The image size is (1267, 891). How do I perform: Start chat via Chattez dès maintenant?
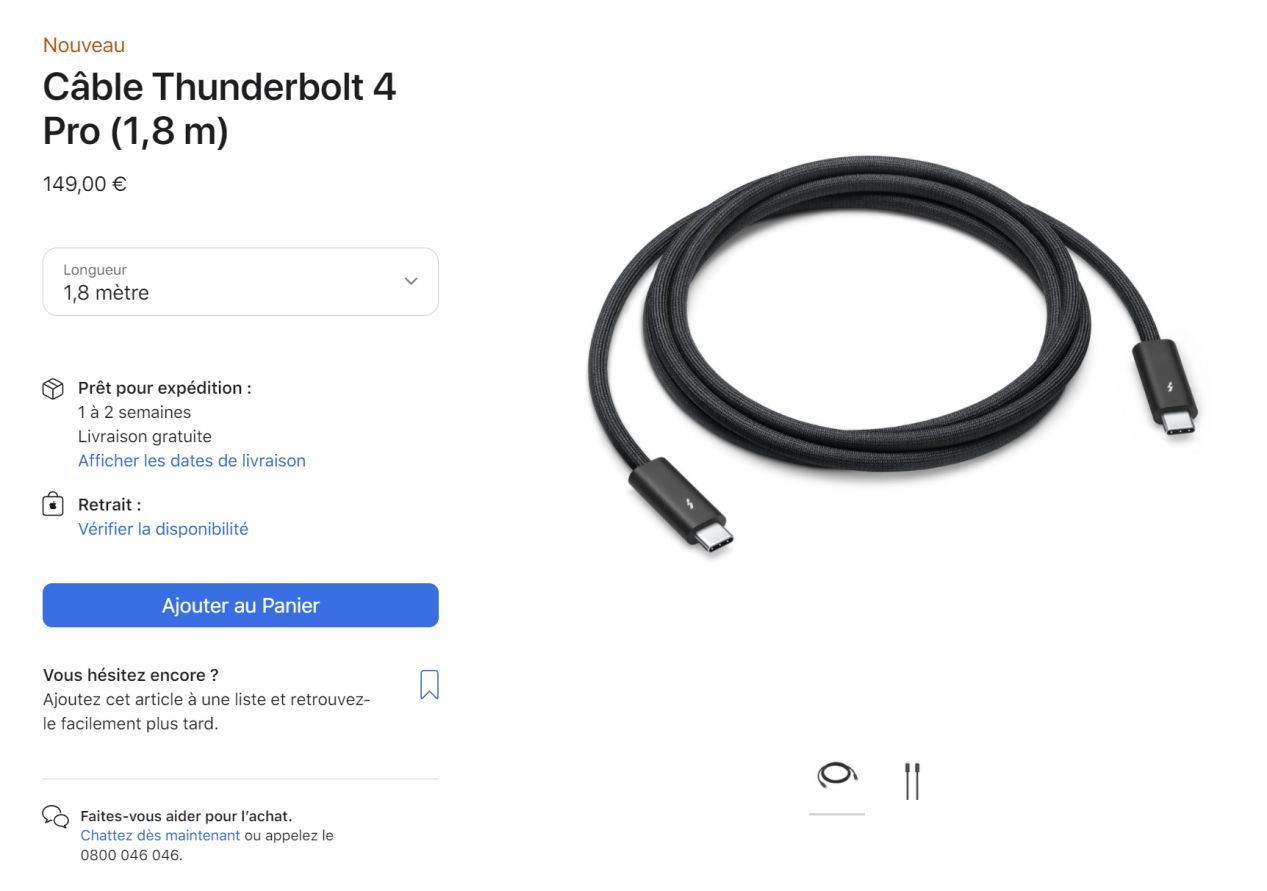coord(160,835)
